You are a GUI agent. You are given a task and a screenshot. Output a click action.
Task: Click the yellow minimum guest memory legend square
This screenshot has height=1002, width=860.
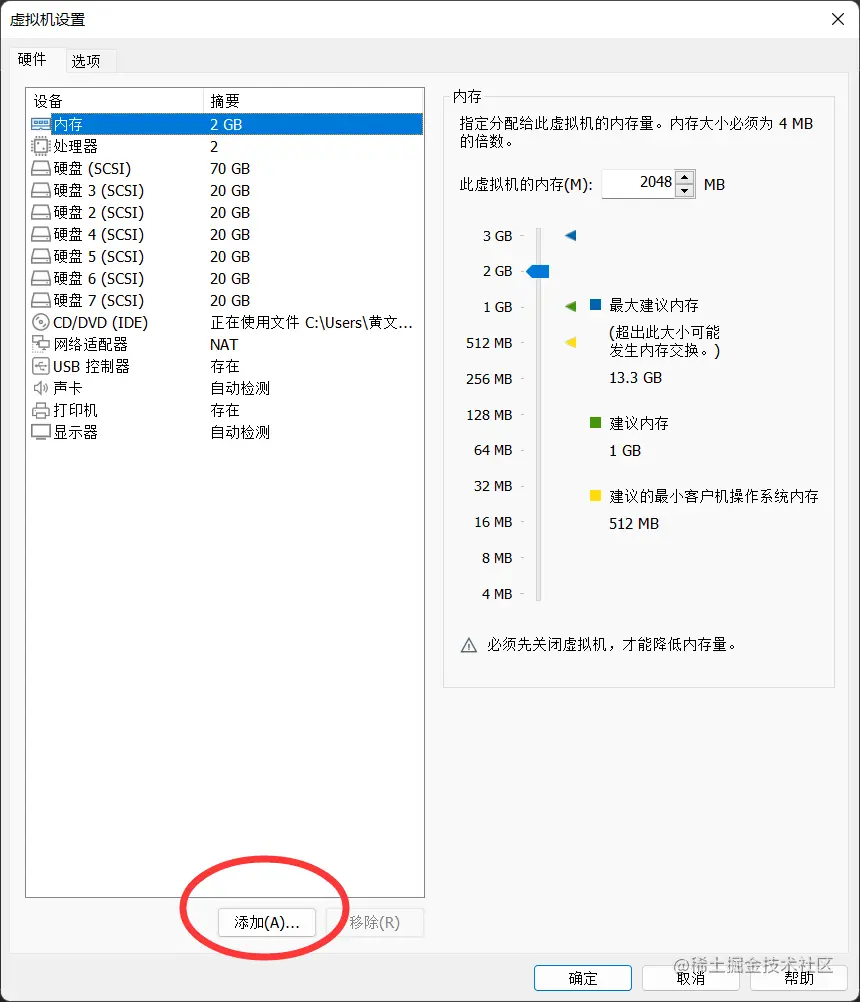[595, 495]
